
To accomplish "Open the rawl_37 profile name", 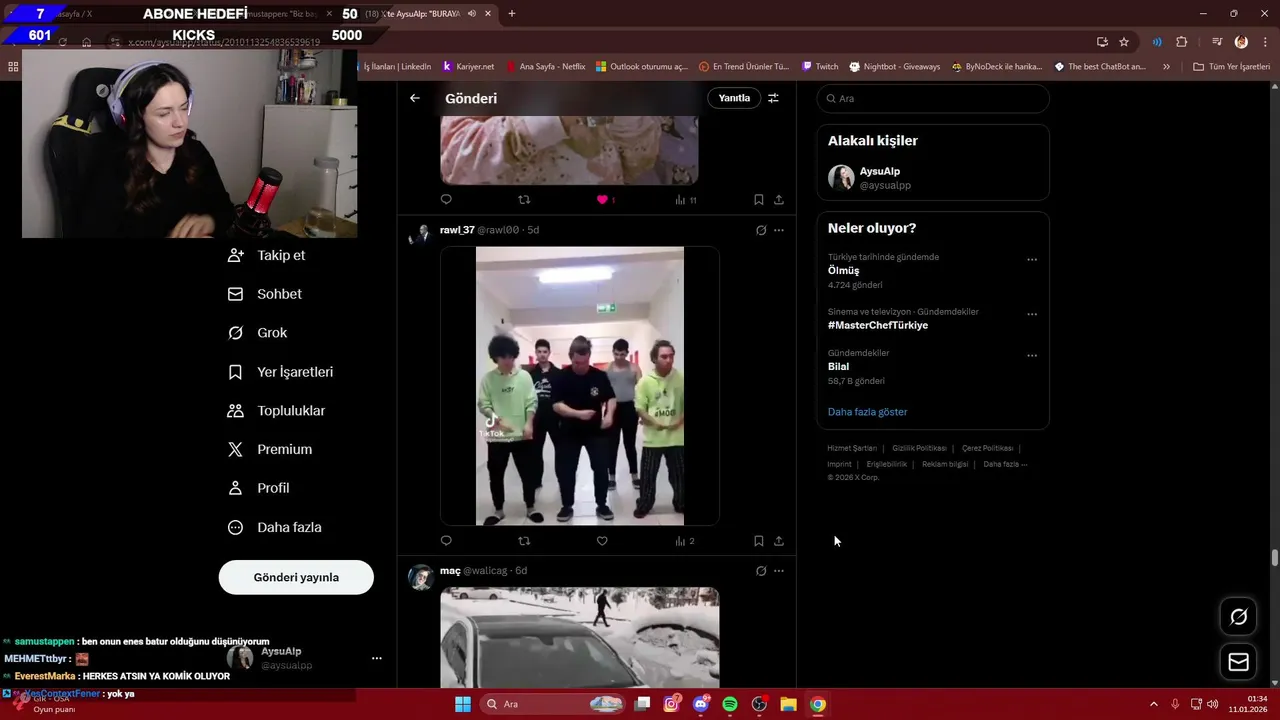I will pyautogui.click(x=457, y=230).
